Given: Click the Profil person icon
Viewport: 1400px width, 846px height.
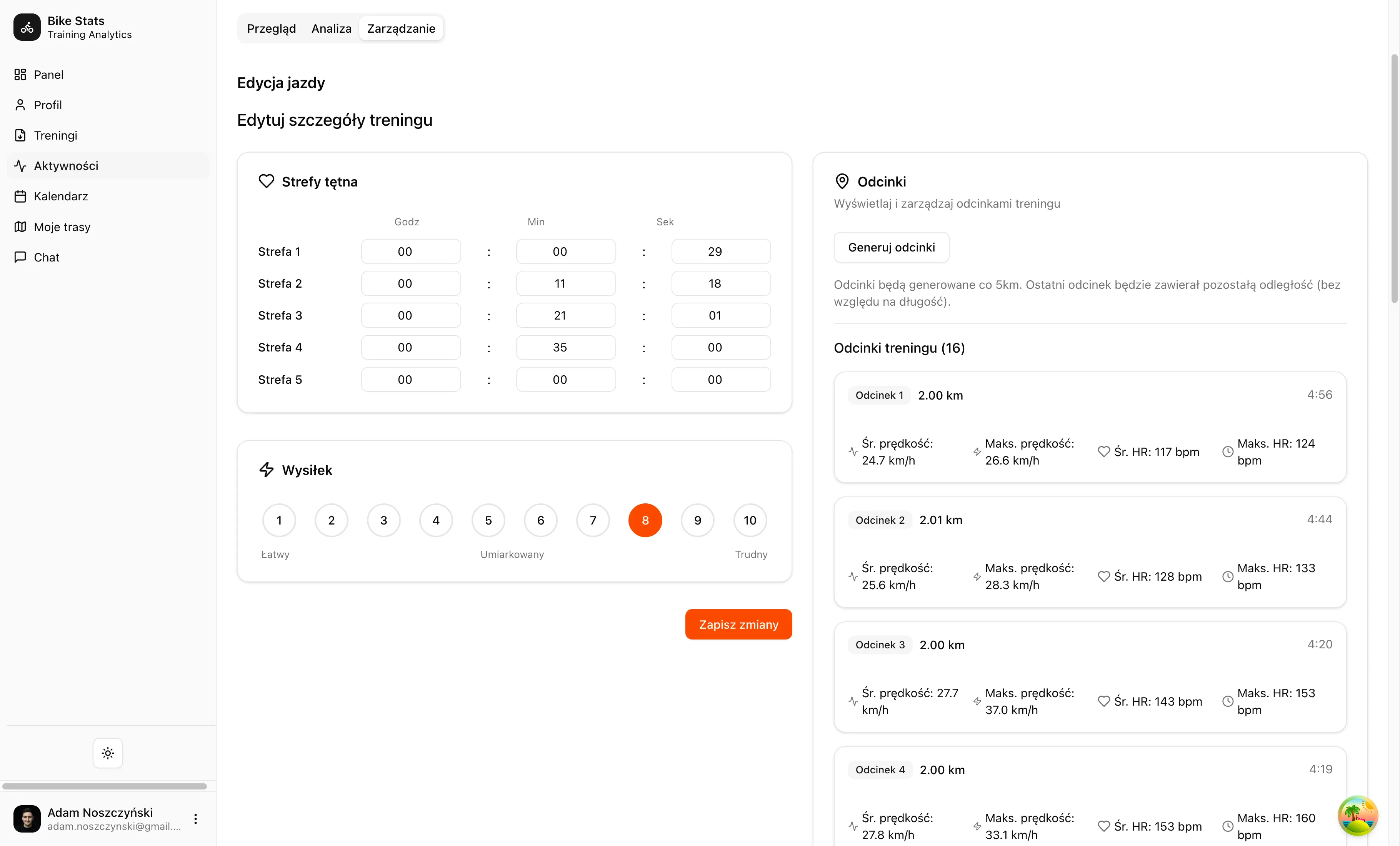Looking at the screenshot, I should tap(20, 105).
